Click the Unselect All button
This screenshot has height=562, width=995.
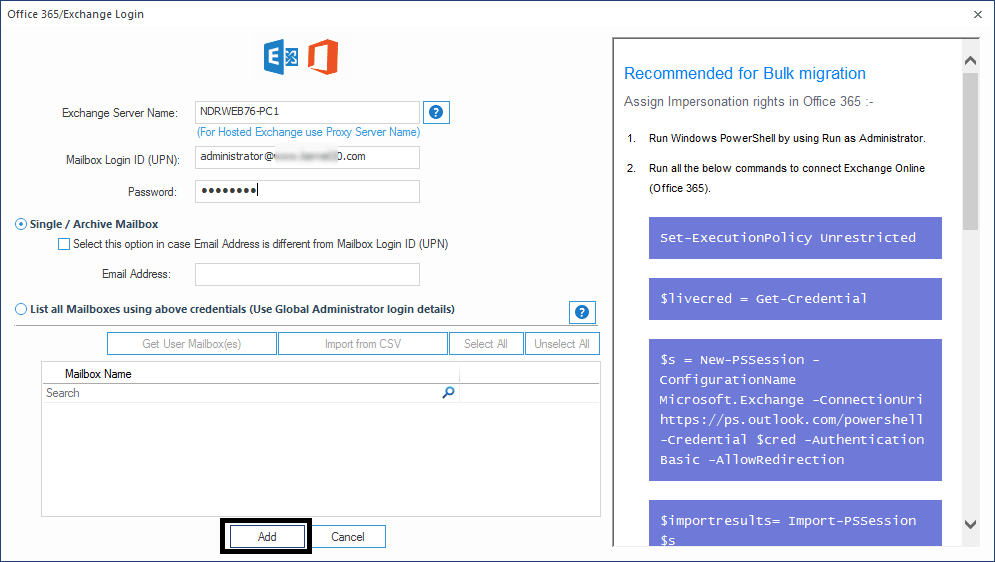pyautogui.click(x=562, y=344)
